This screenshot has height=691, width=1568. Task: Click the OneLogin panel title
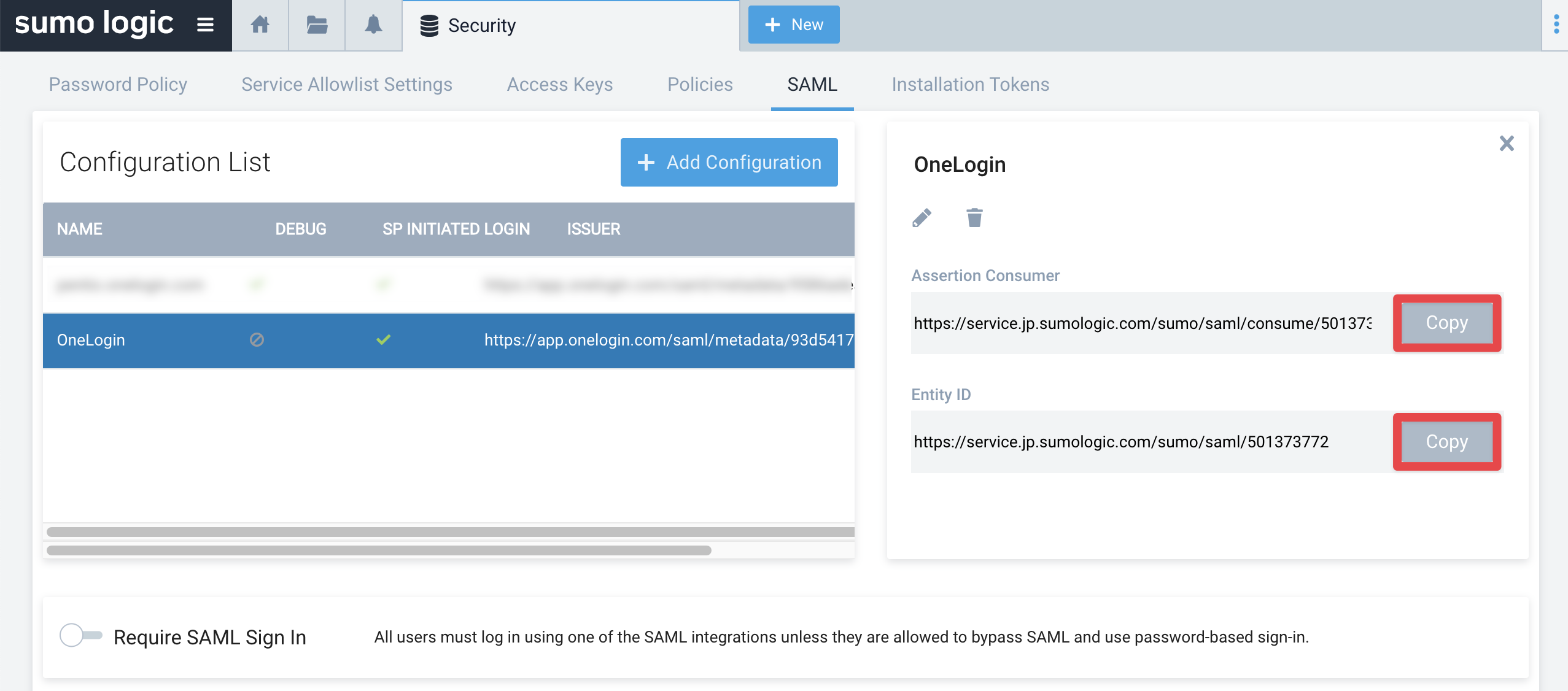(960, 164)
